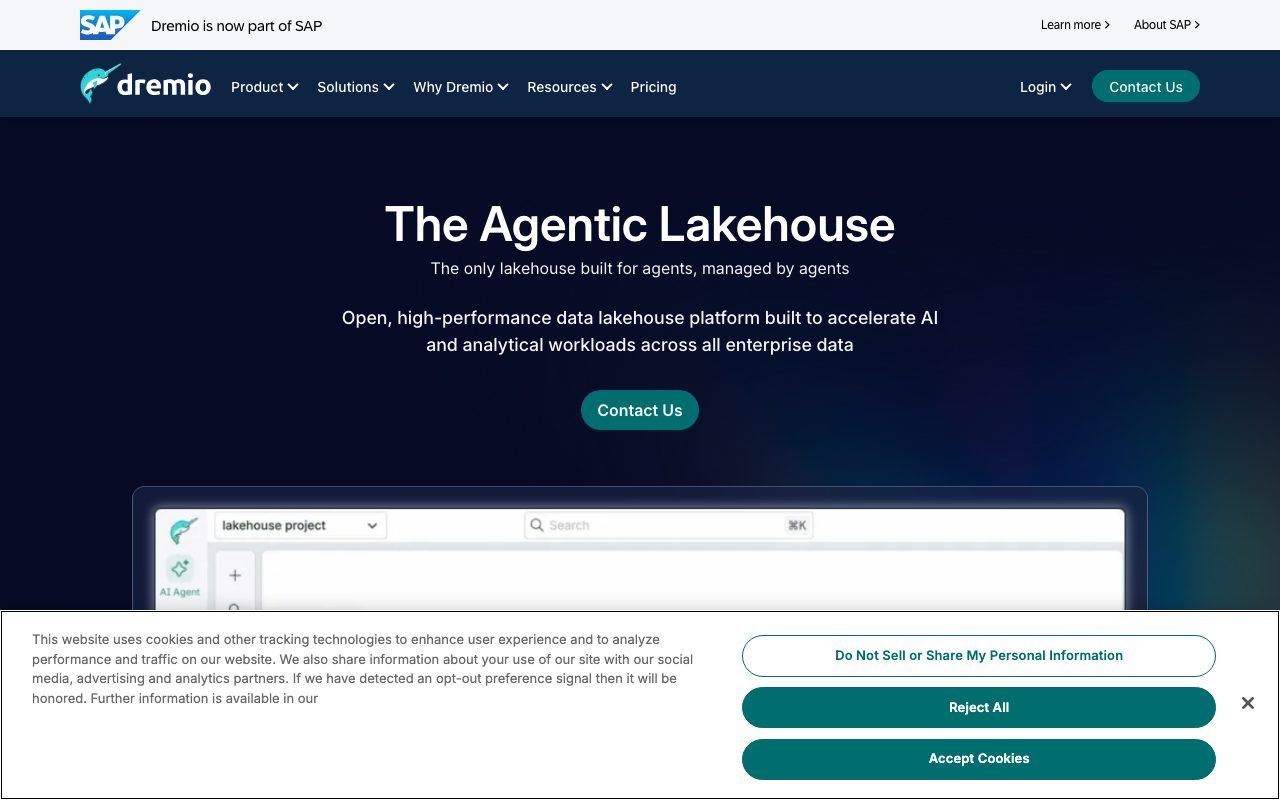
Task: Click the "The Agentic Lakehouse" heading
Action: 640,224
